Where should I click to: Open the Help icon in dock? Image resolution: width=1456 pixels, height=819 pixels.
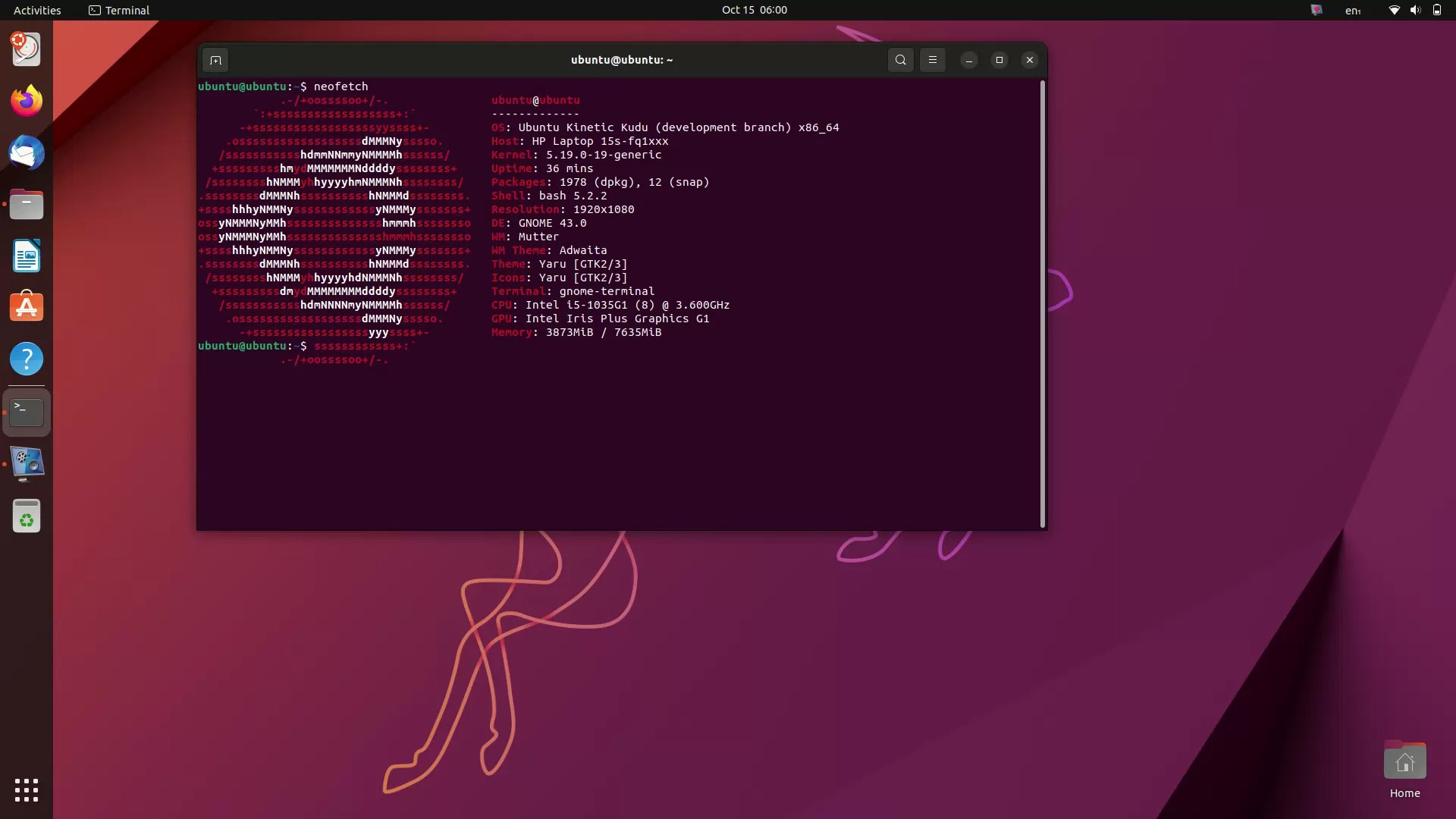point(27,359)
